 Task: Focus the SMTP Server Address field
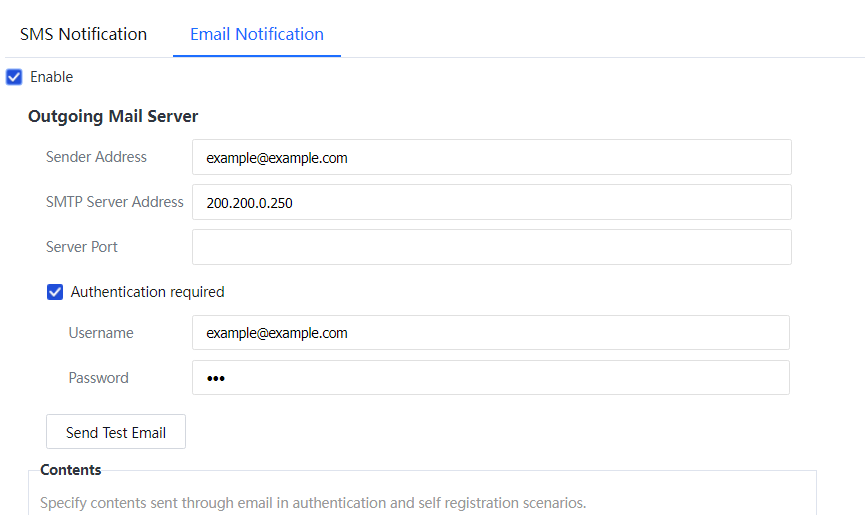click(491, 202)
